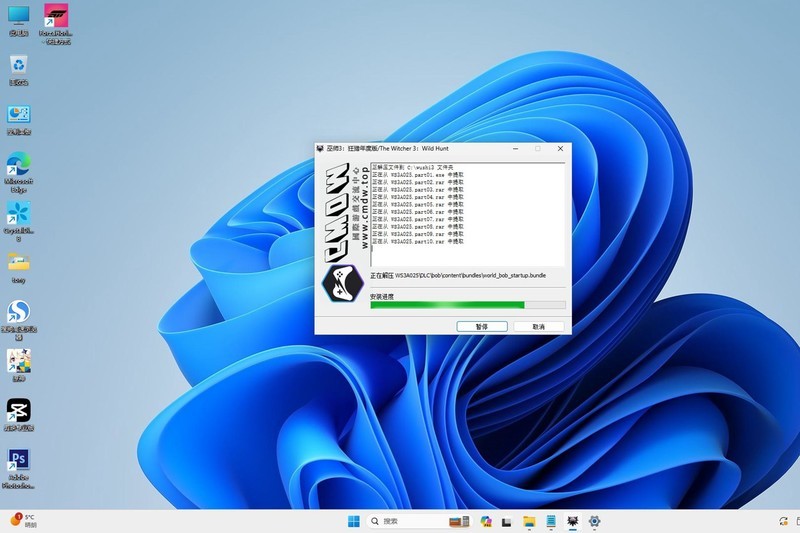800x533 pixels.
Task: Open the anime character desktop shortcut
Action: [18, 365]
